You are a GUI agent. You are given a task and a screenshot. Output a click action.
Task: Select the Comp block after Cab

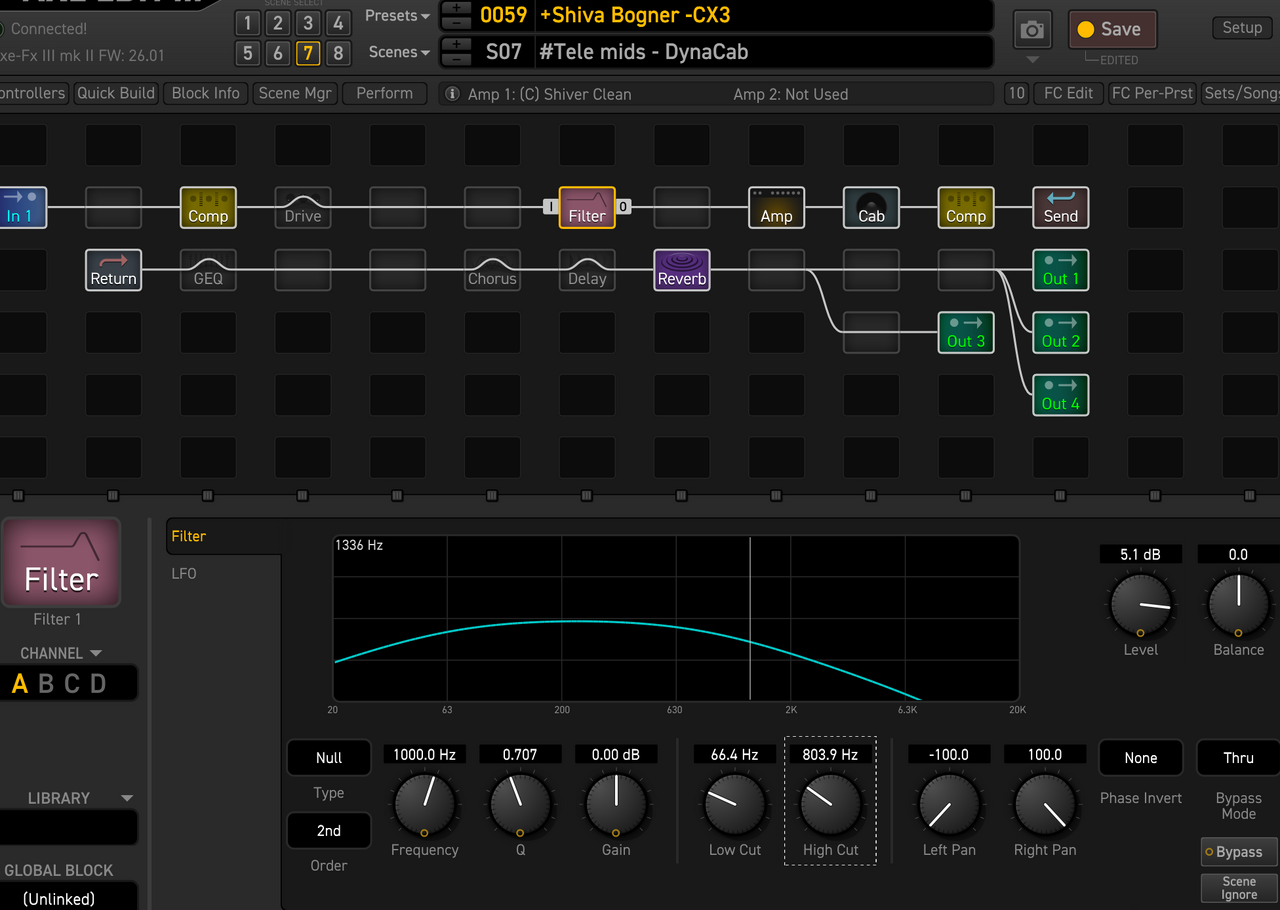coord(966,208)
